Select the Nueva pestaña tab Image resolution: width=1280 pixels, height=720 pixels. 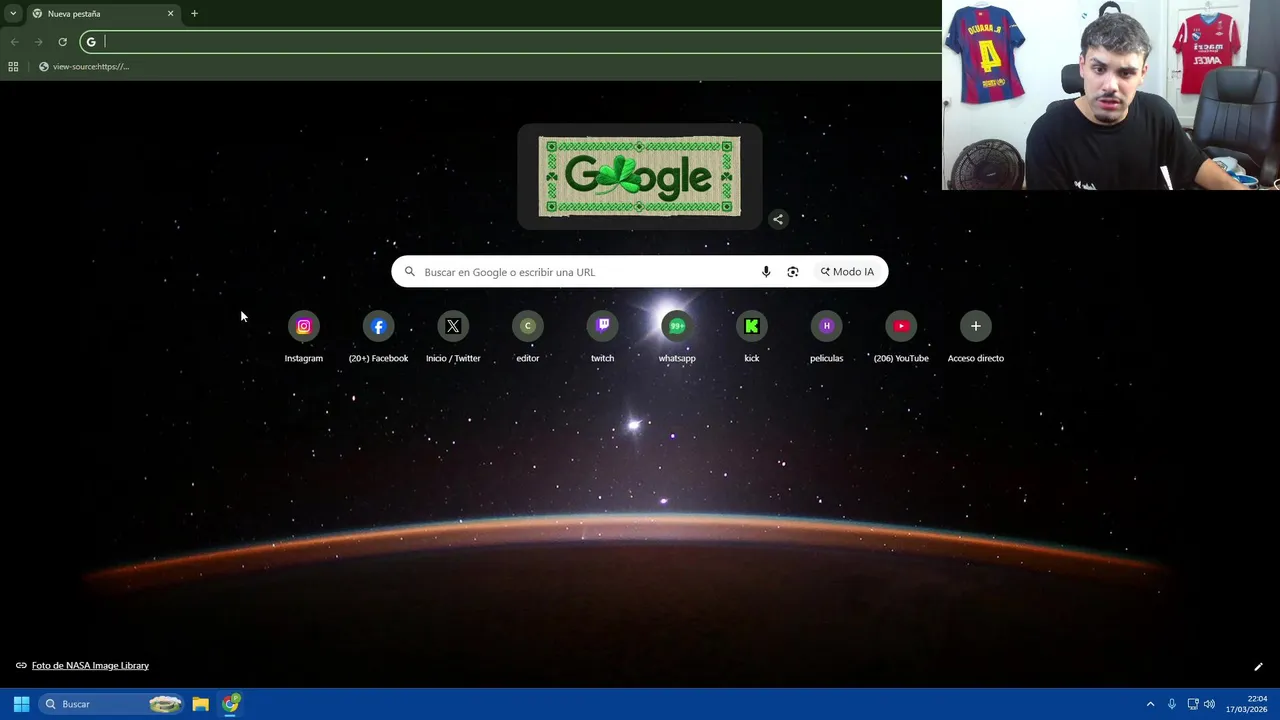[102, 13]
